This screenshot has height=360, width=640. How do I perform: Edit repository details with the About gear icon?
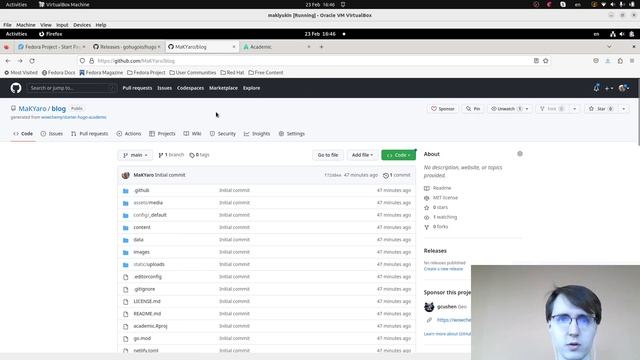click(x=520, y=154)
